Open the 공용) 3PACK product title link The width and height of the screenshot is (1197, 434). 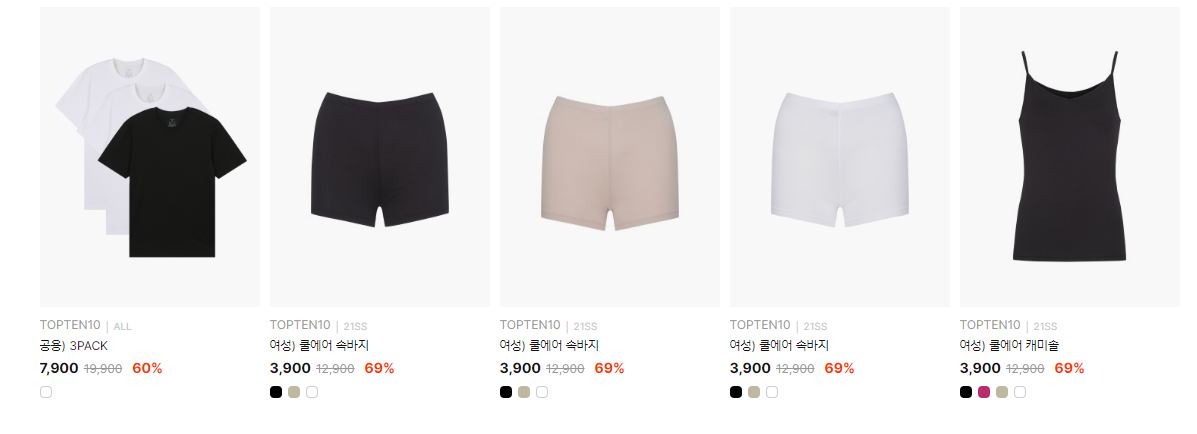tap(73, 346)
